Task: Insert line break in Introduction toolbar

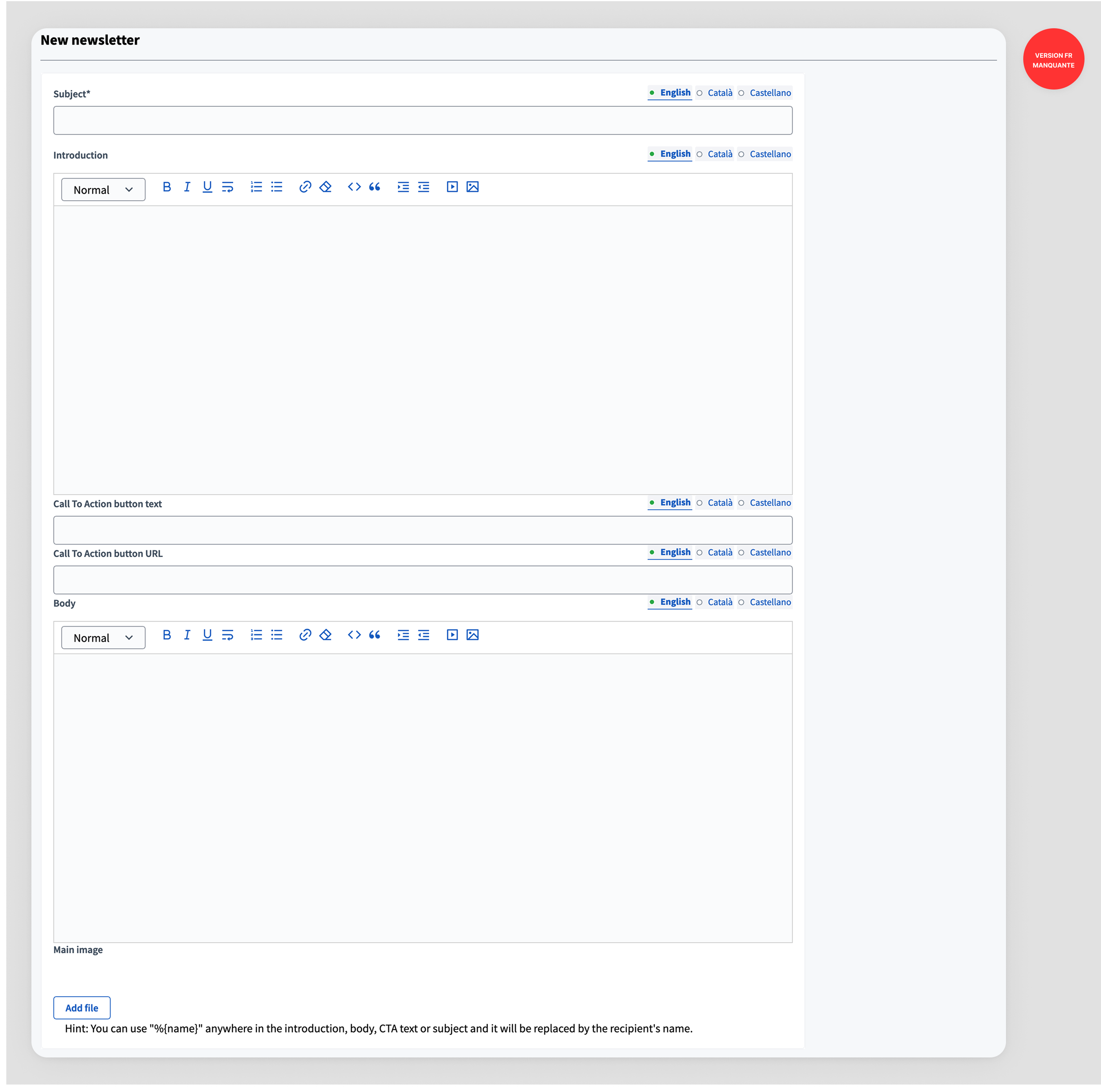Action: coord(227,187)
